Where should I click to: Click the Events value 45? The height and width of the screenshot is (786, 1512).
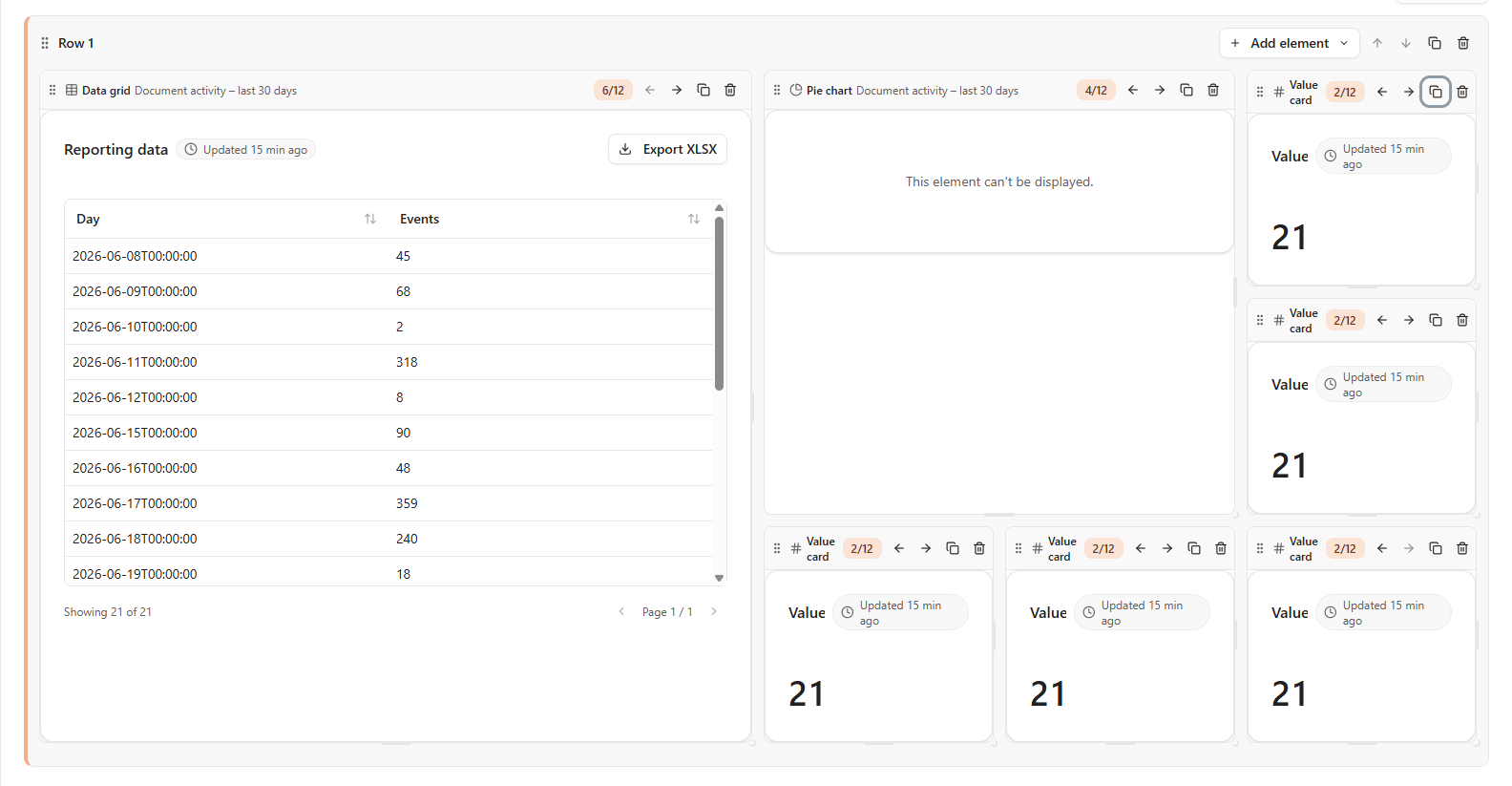(x=403, y=256)
